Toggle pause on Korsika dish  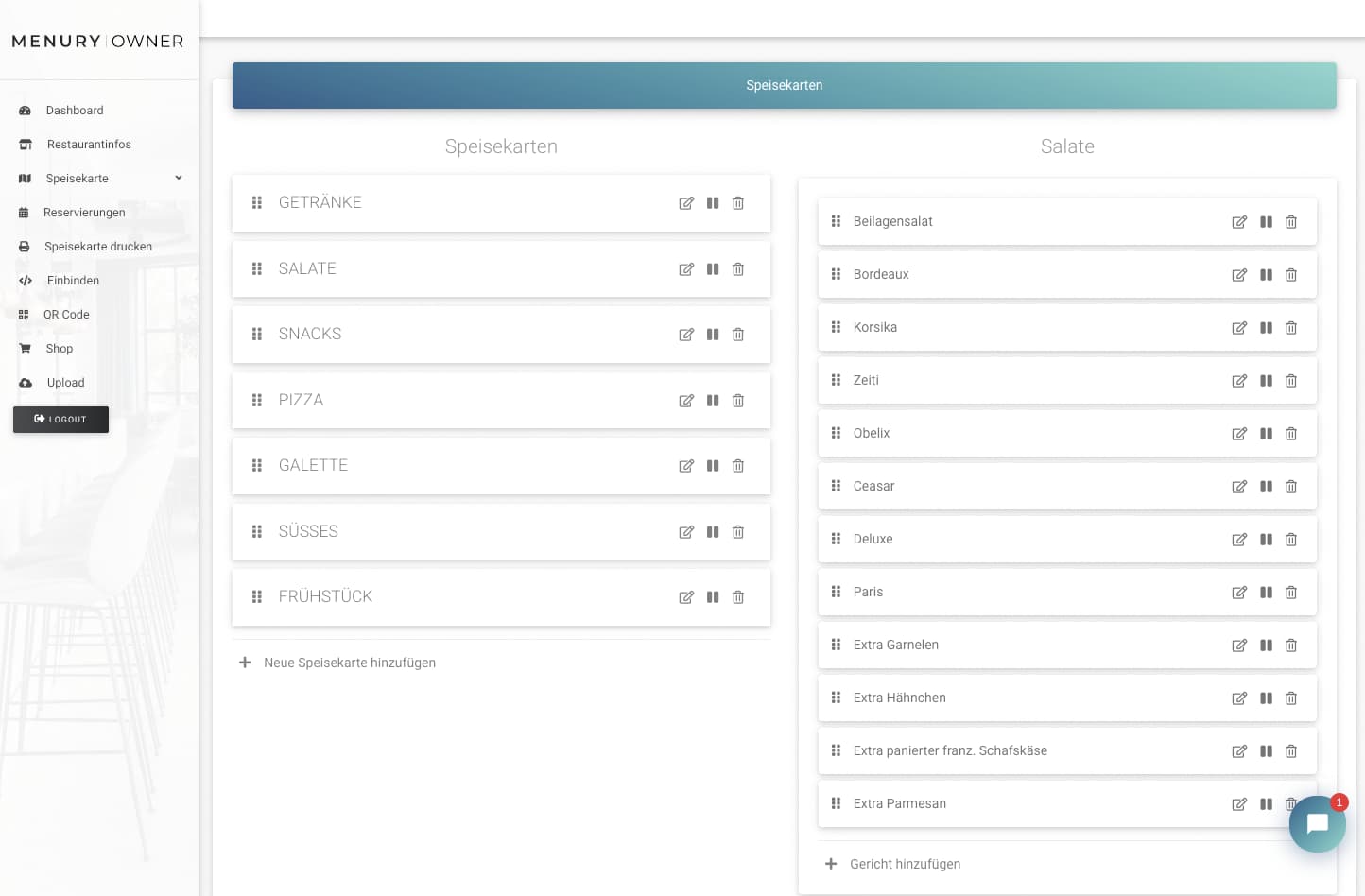(1266, 328)
